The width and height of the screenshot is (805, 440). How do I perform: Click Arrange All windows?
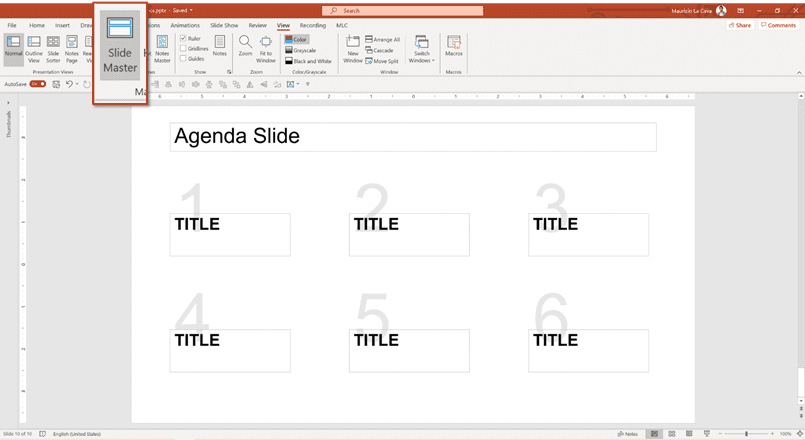click(x=382, y=40)
